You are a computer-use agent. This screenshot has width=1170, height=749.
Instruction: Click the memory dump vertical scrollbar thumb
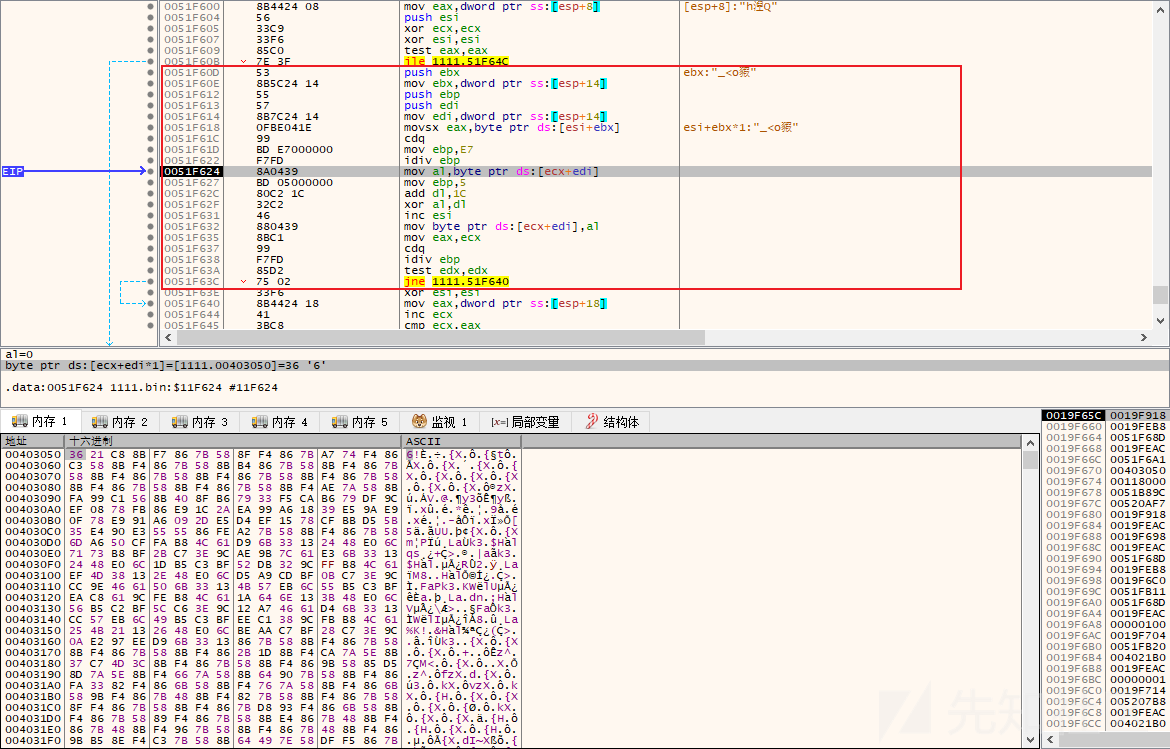1030,460
